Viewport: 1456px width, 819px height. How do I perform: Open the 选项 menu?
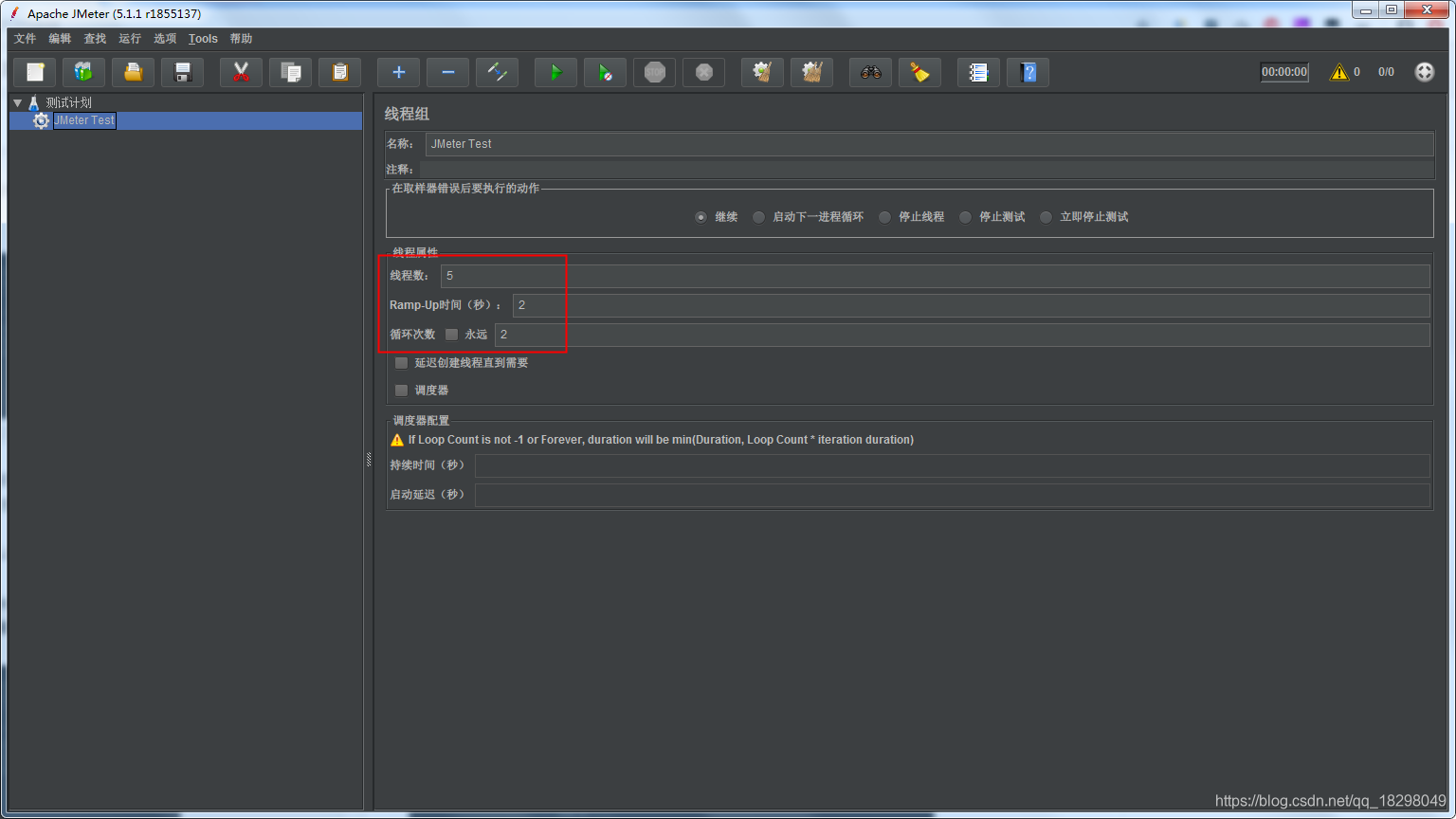[165, 39]
